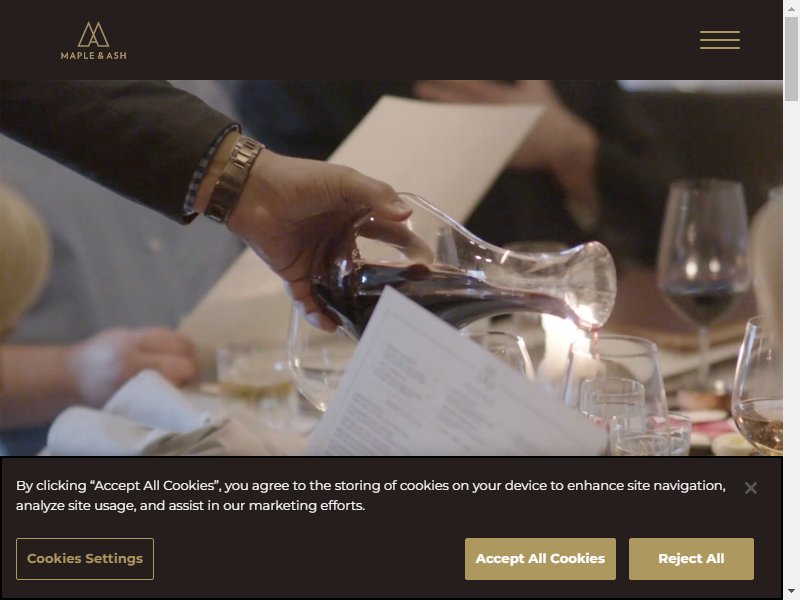Choose Reject All cookies
The image size is (800, 600).
pyautogui.click(x=691, y=559)
